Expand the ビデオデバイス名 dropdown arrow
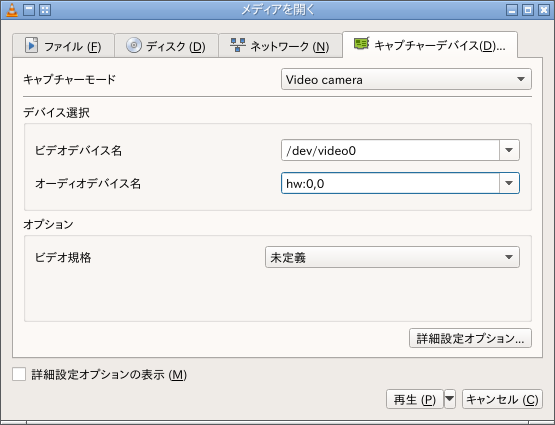This screenshot has width=555, height=425. coord(509,150)
